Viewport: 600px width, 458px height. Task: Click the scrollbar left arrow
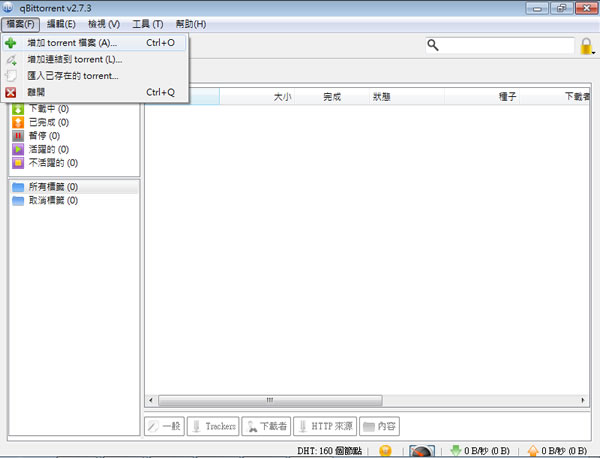[x=151, y=400]
